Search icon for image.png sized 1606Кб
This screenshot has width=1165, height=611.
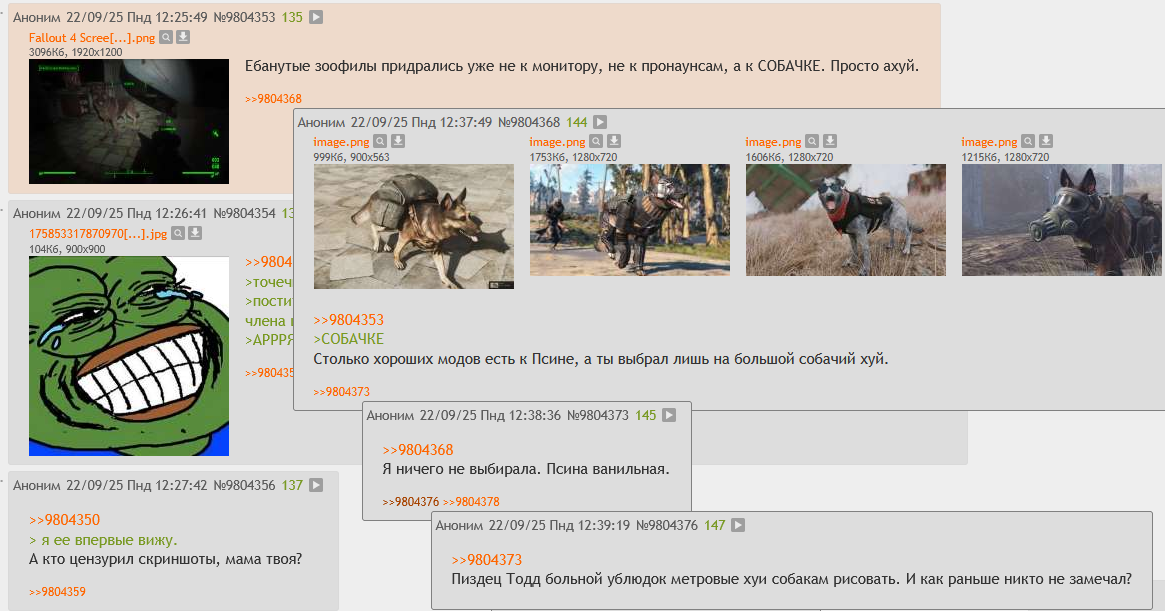pyautogui.click(x=812, y=141)
